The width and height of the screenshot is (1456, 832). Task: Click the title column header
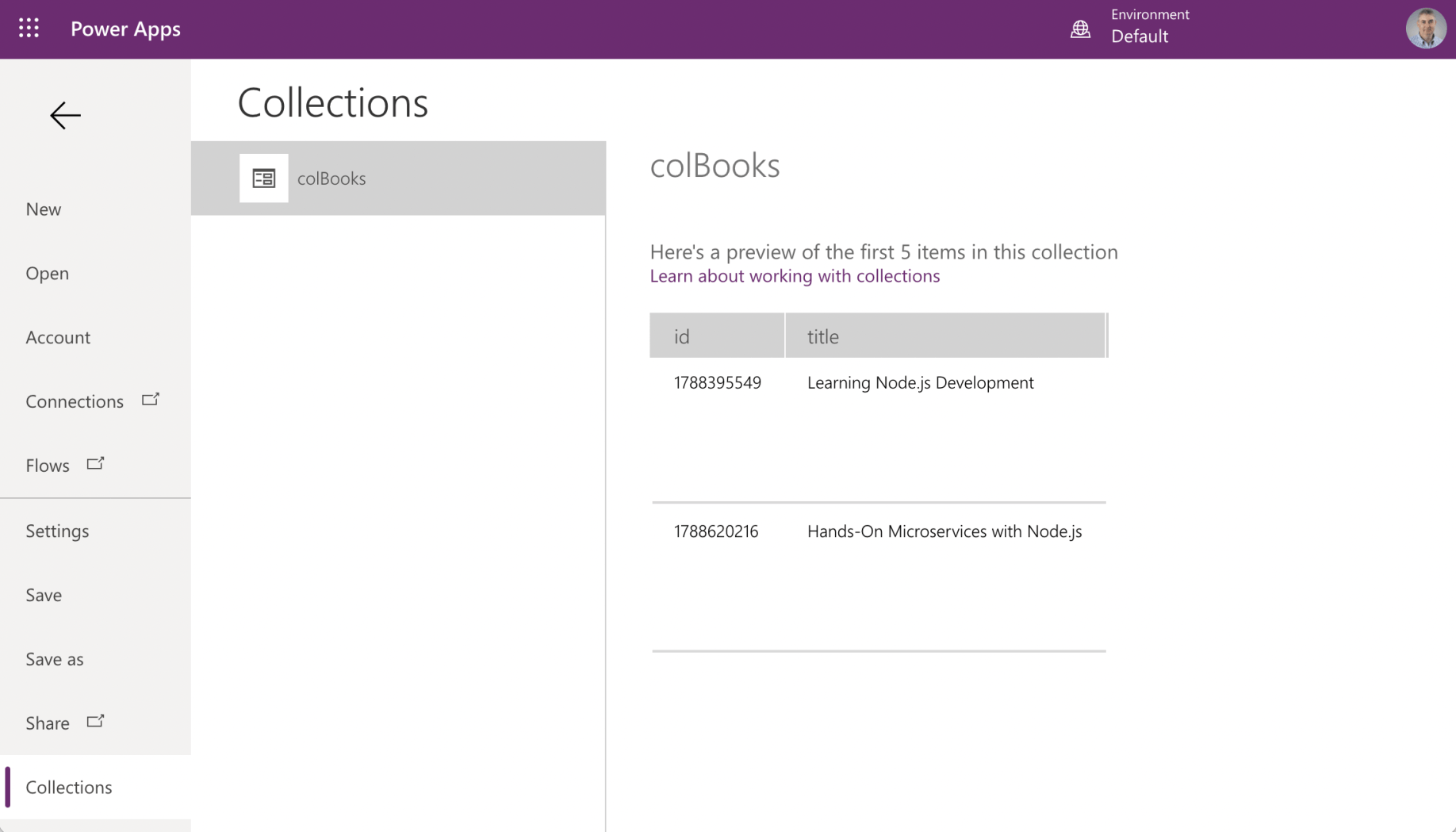point(944,336)
